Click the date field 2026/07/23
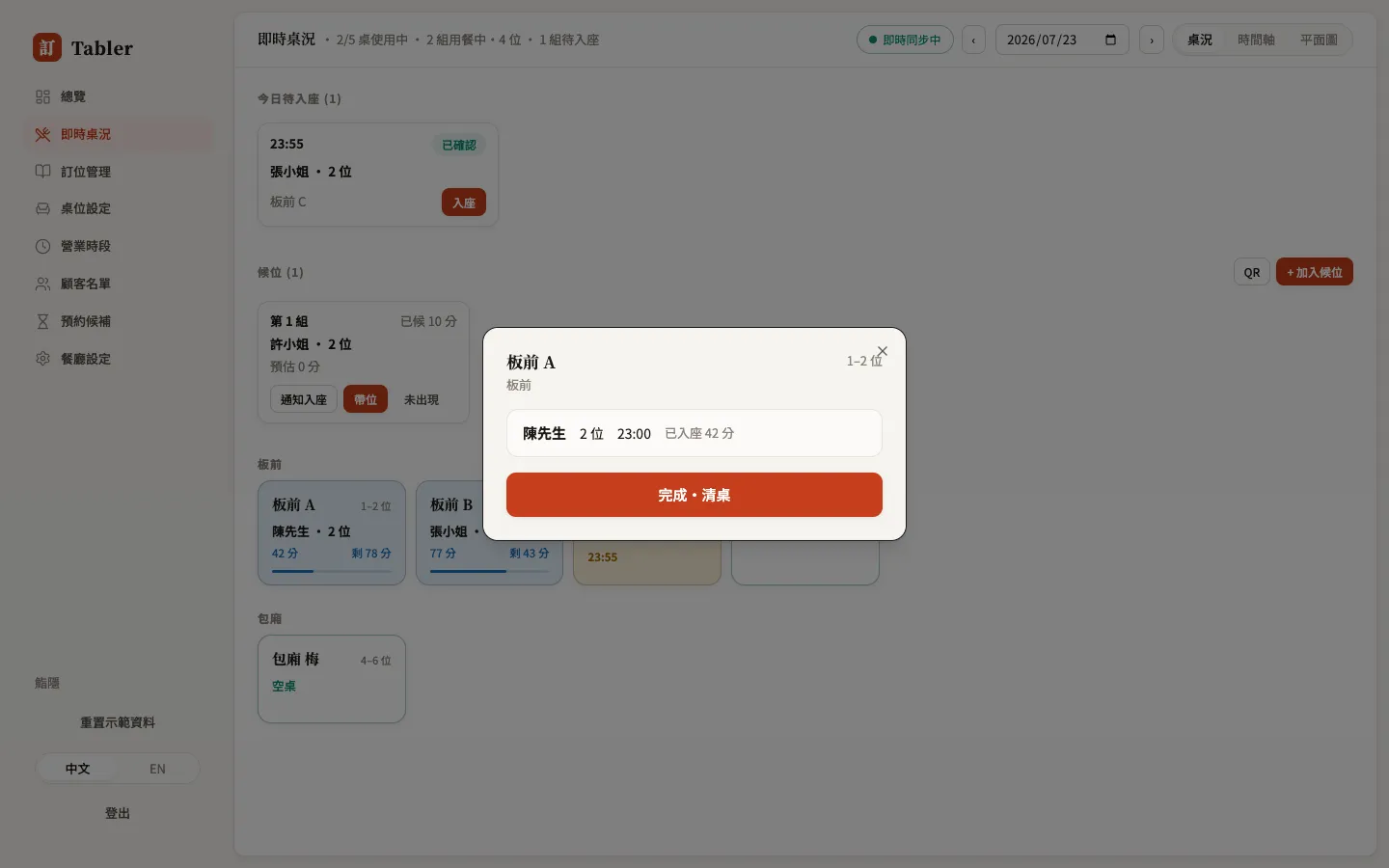Viewport: 1389px width, 868px height. [1062, 40]
